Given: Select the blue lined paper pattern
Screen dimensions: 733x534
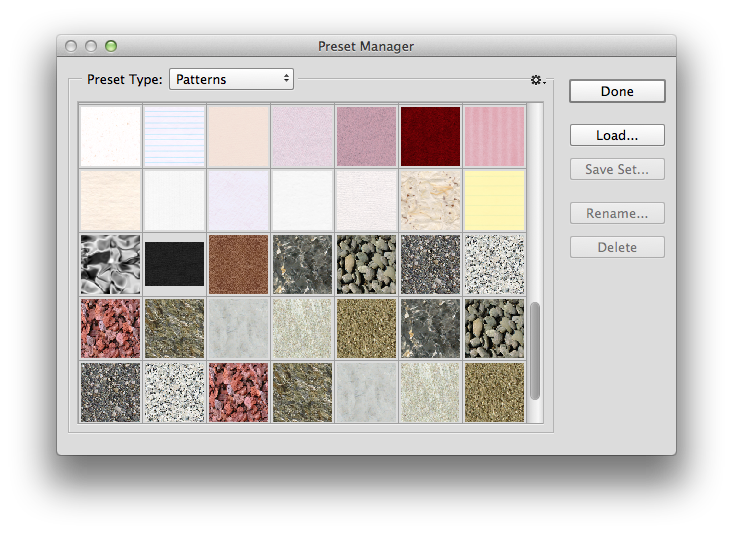Looking at the screenshot, I should click(174, 137).
